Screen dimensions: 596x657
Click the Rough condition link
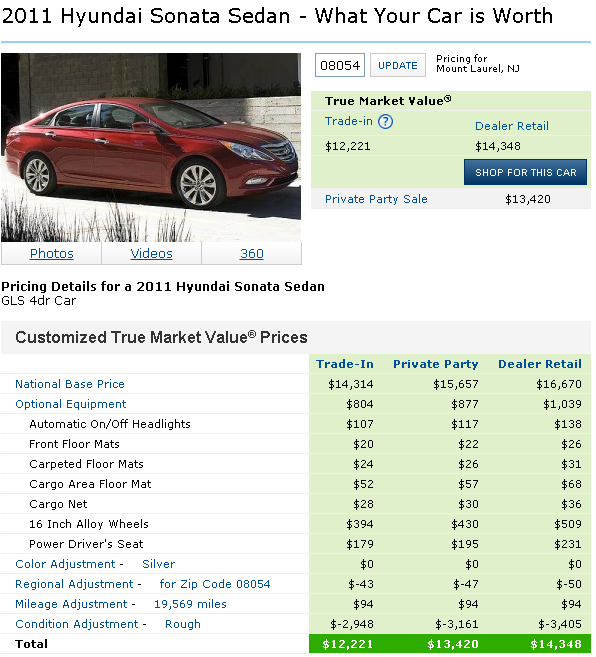coord(183,624)
